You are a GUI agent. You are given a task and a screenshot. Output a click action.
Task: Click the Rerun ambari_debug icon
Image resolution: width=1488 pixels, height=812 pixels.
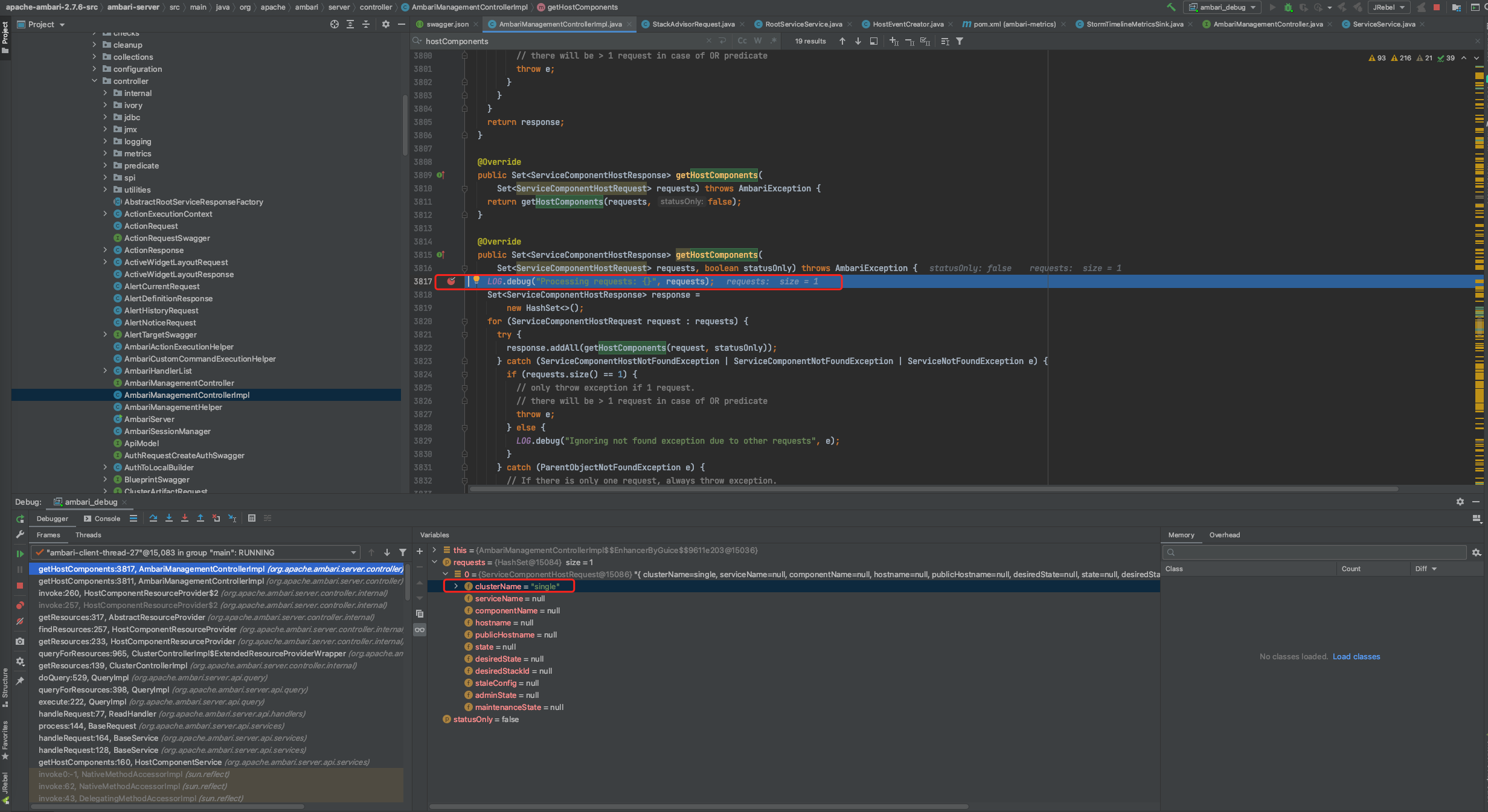coord(20,519)
